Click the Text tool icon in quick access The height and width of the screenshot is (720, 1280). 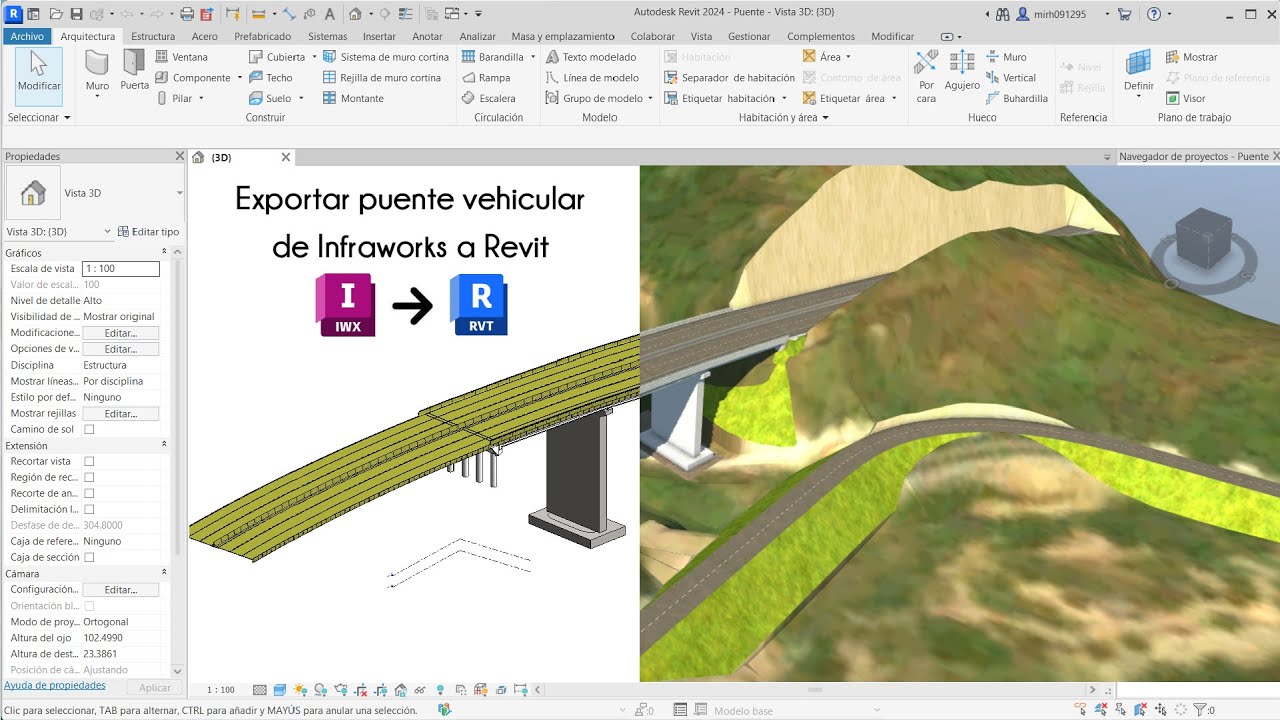point(329,14)
